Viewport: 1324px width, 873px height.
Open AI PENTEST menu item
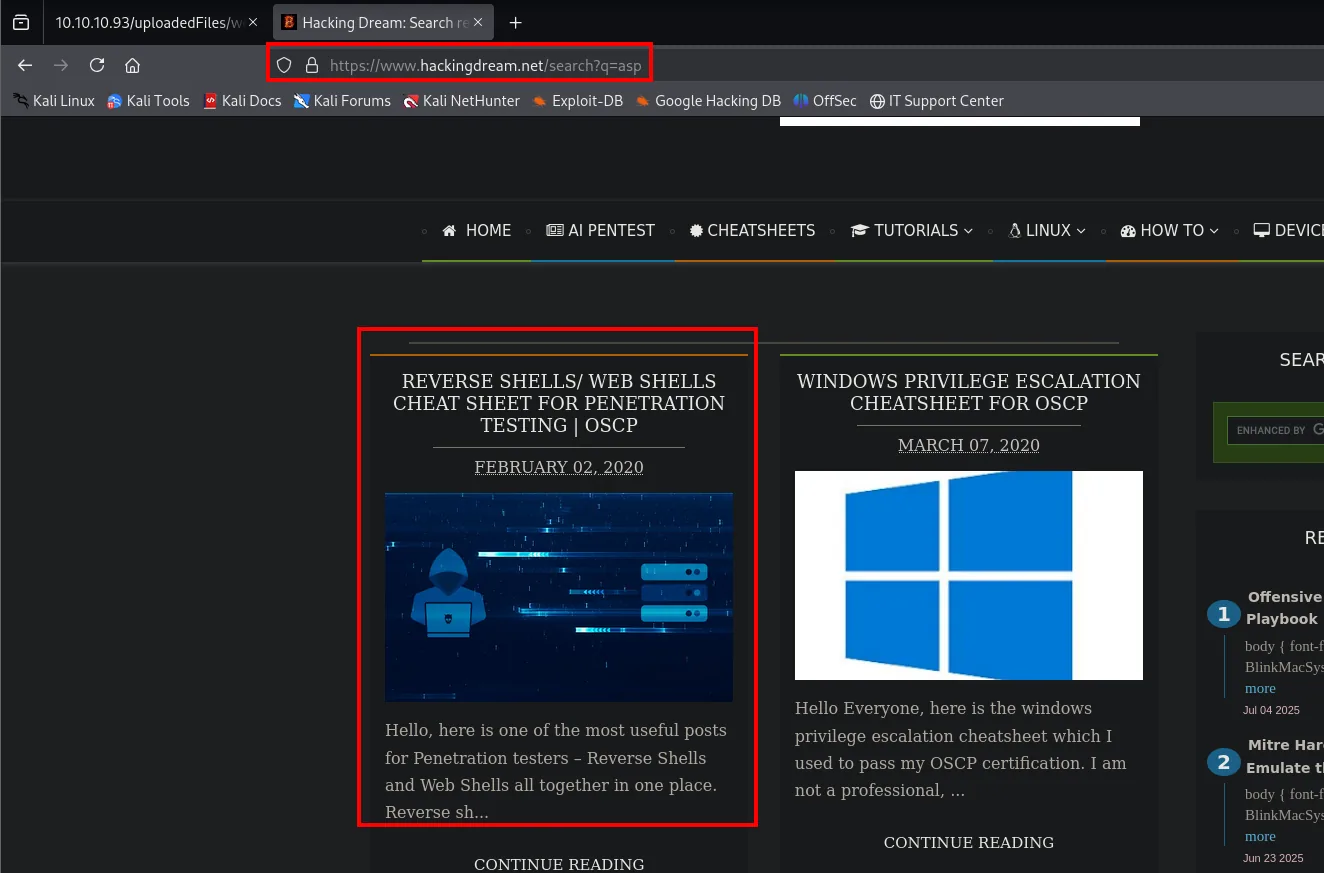[601, 230]
